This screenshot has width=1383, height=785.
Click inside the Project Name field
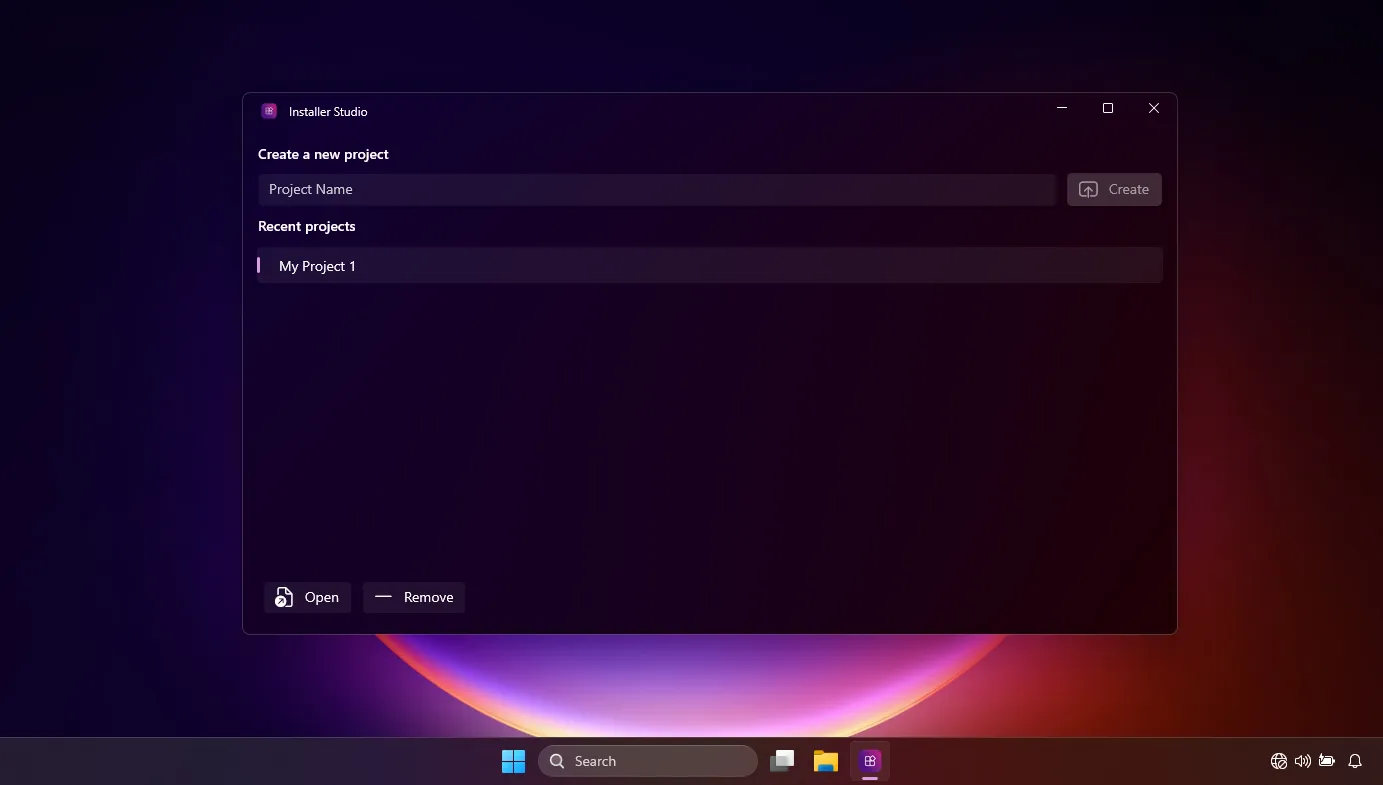click(x=656, y=189)
